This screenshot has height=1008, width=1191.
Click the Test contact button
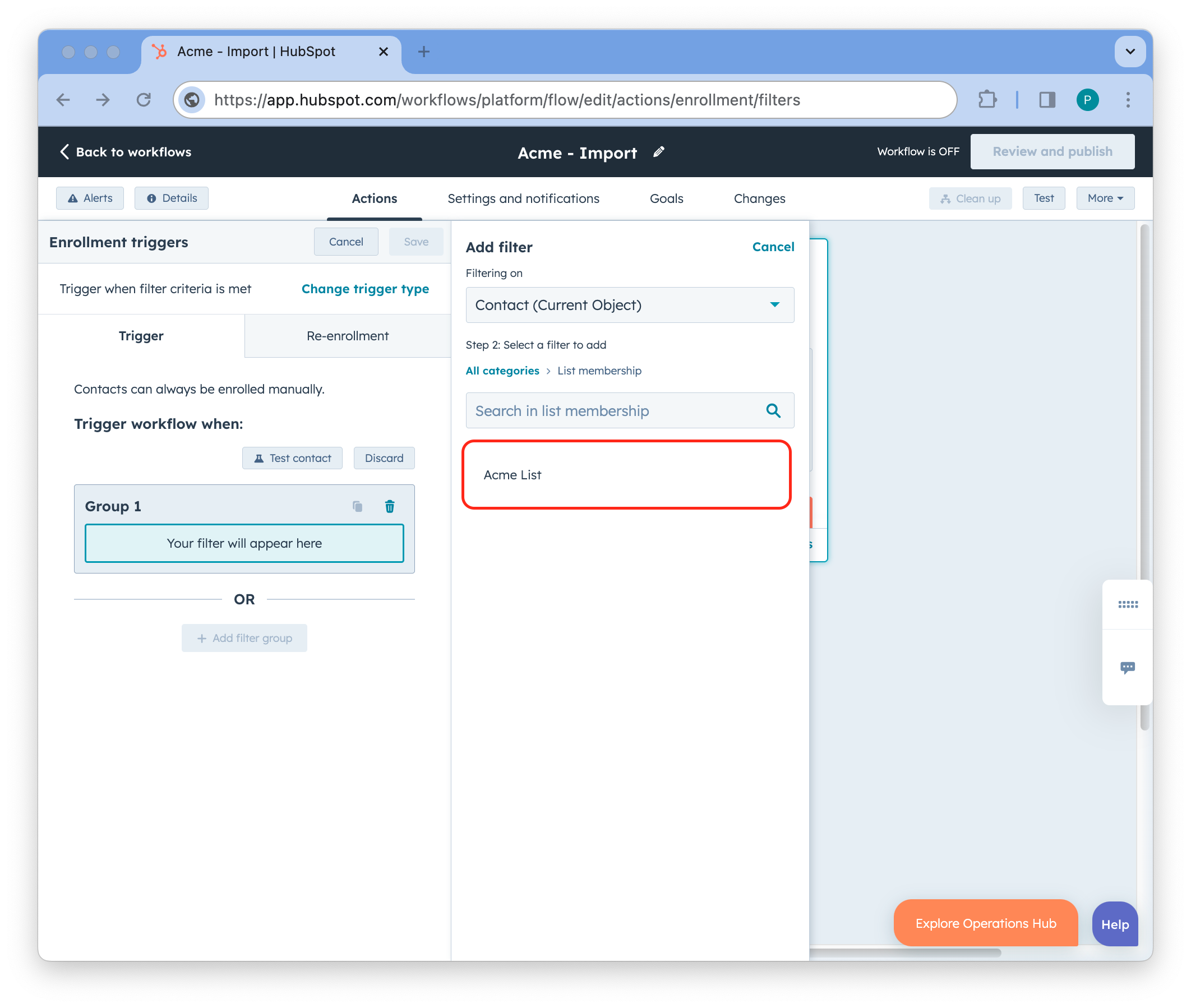click(292, 458)
